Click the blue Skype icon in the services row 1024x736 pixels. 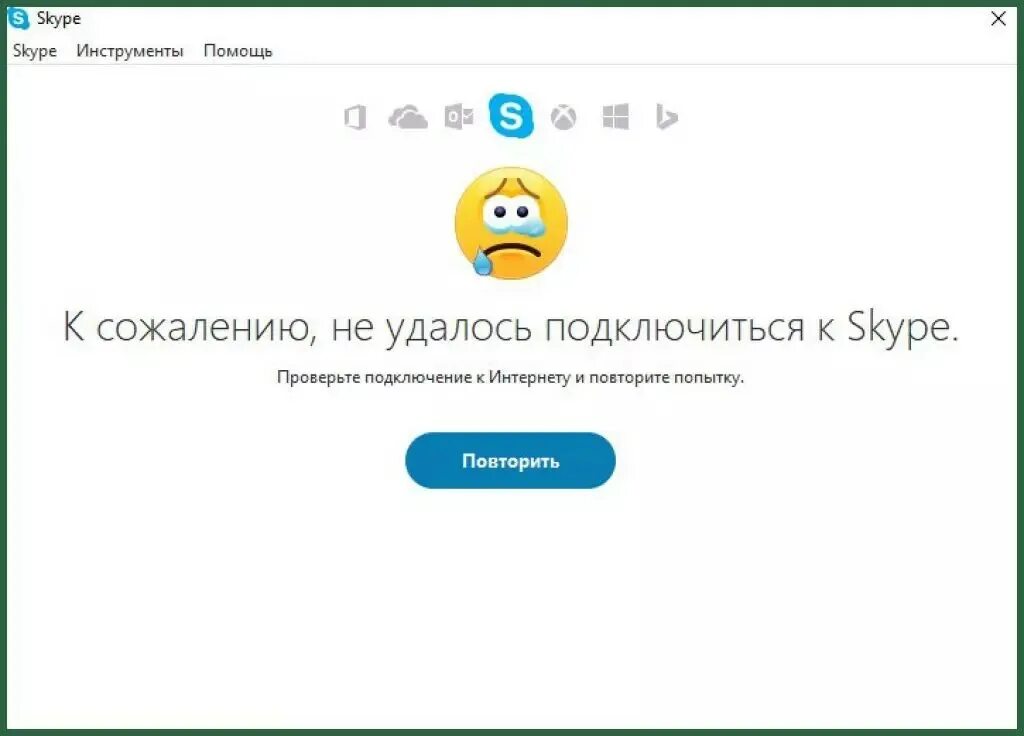click(511, 116)
